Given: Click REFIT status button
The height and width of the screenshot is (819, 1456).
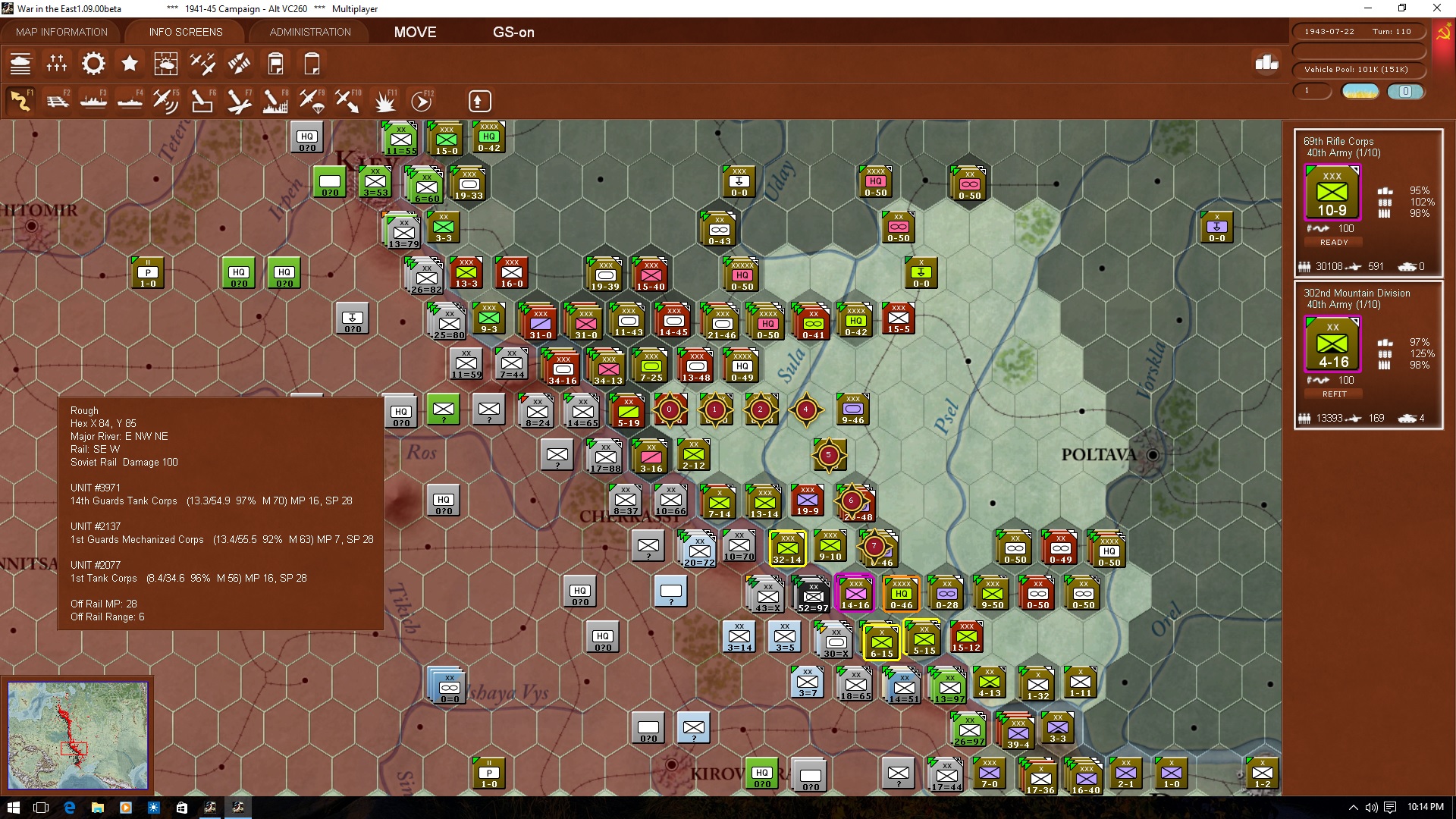Looking at the screenshot, I should (x=1334, y=394).
